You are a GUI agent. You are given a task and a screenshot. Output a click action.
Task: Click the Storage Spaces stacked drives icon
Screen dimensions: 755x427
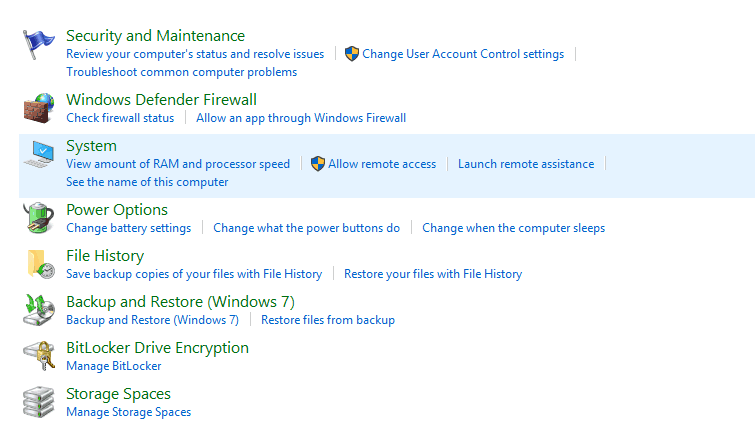coord(39,401)
